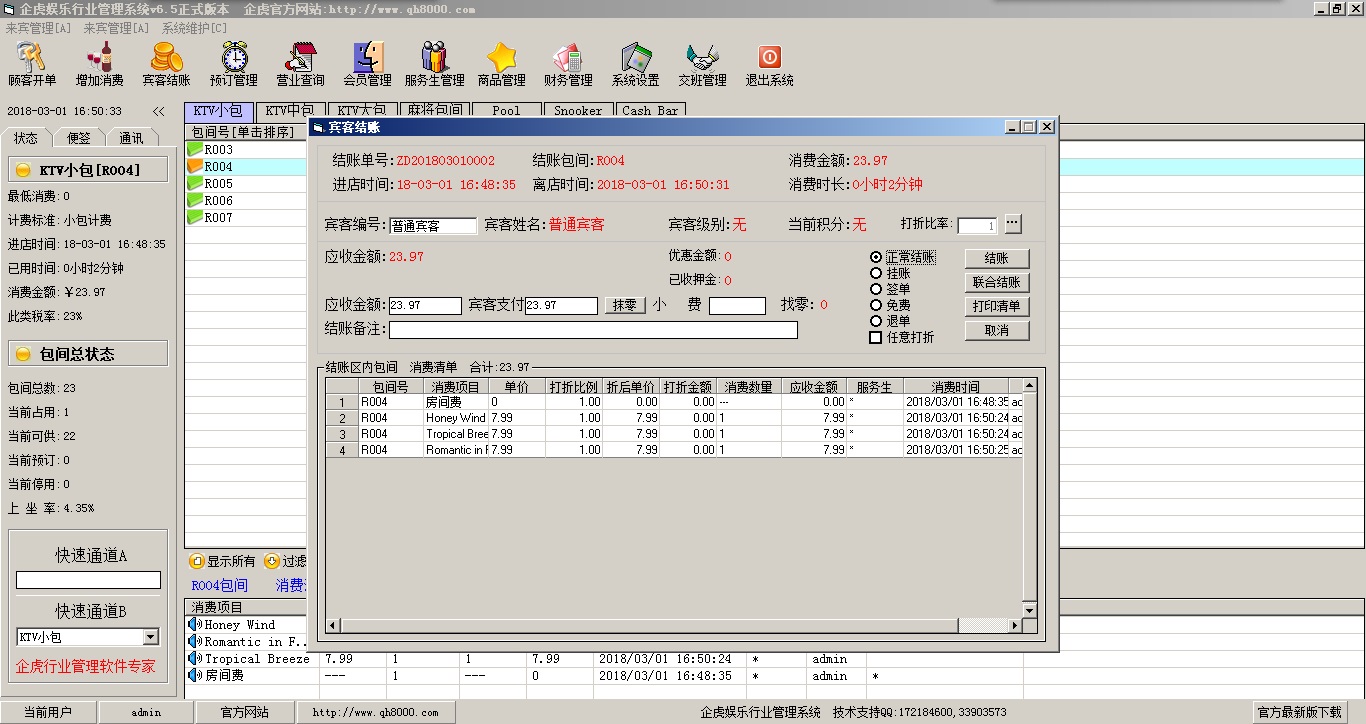
Task: Expand the 快速通道B dropdown list
Action: click(150, 637)
